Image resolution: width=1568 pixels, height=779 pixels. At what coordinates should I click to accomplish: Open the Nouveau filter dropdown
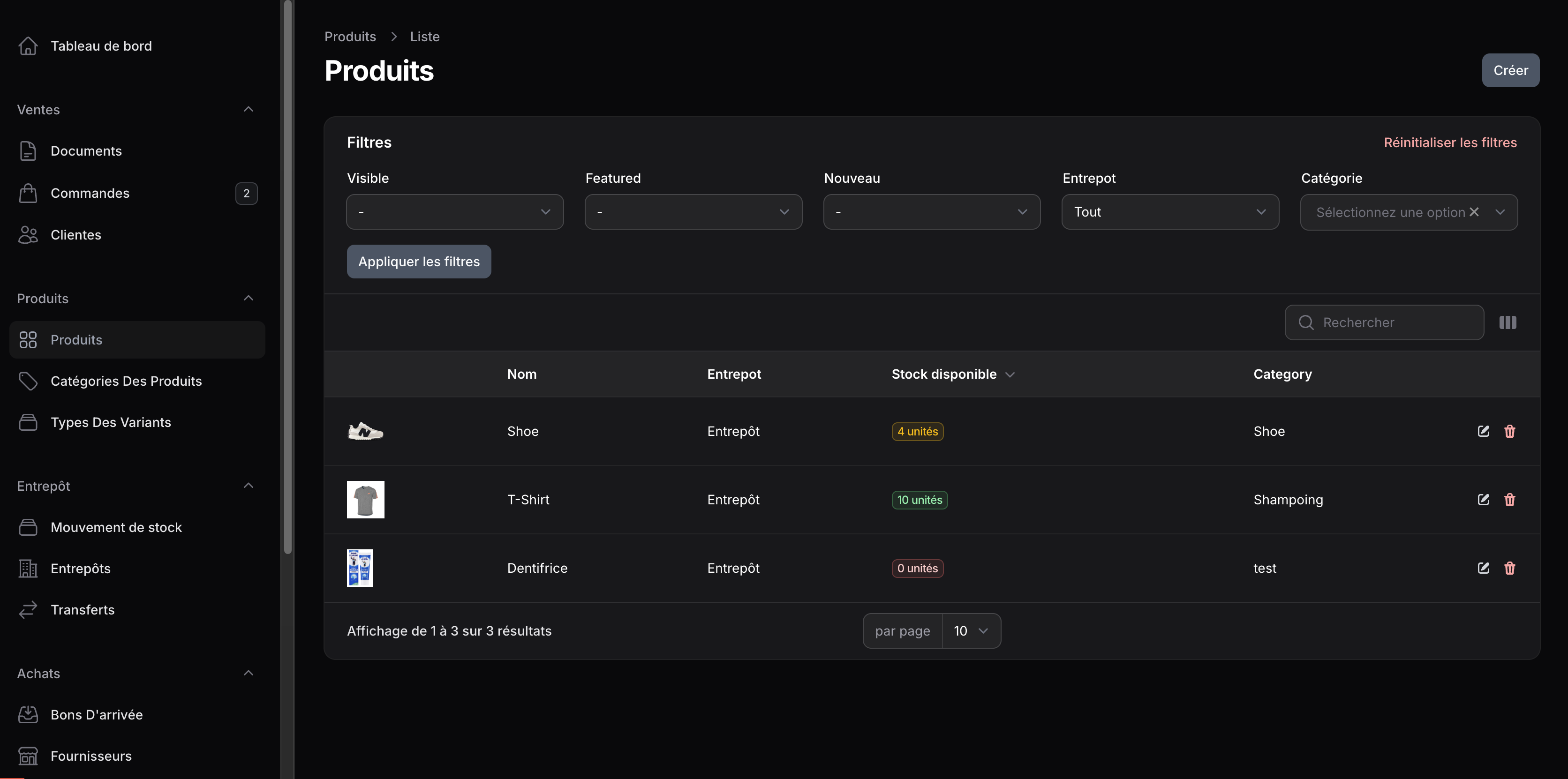[932, 212]
